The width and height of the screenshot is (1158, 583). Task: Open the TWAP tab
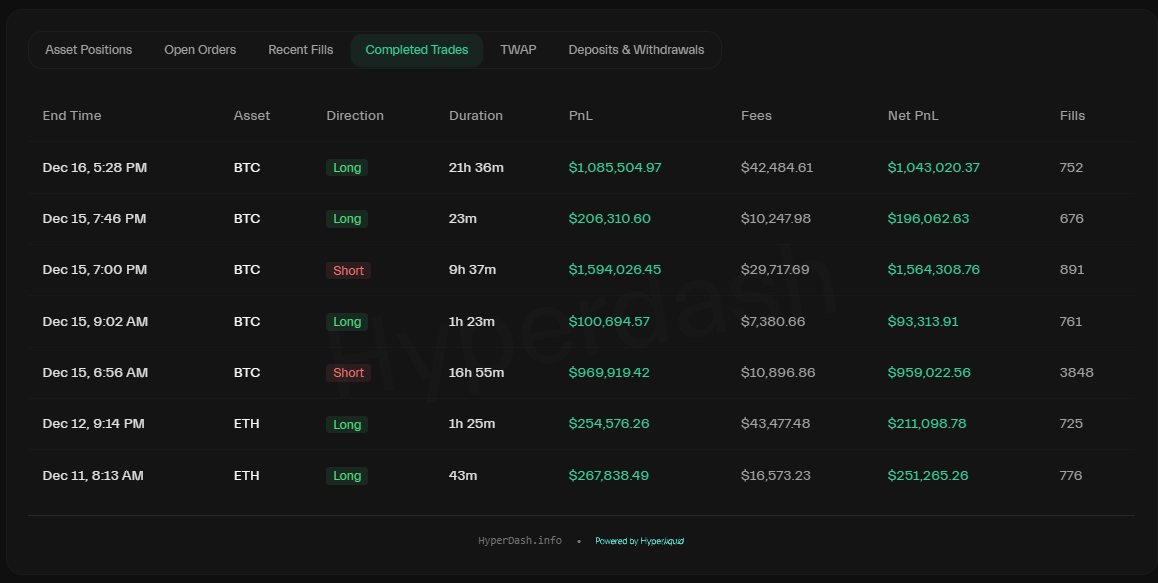(x=518, y=50)
